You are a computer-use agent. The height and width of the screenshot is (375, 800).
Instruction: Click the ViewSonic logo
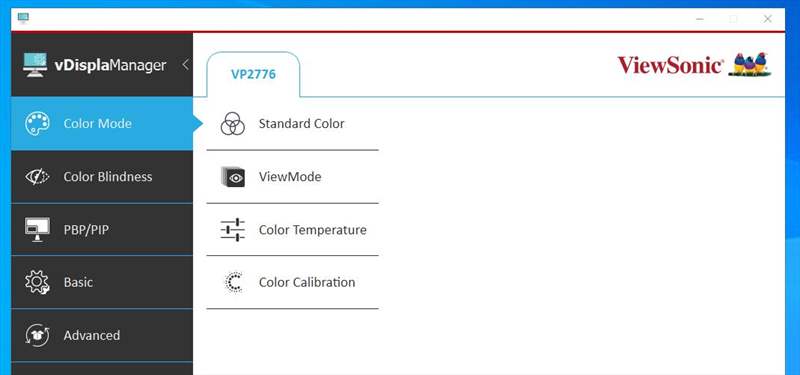coord(694,65)
